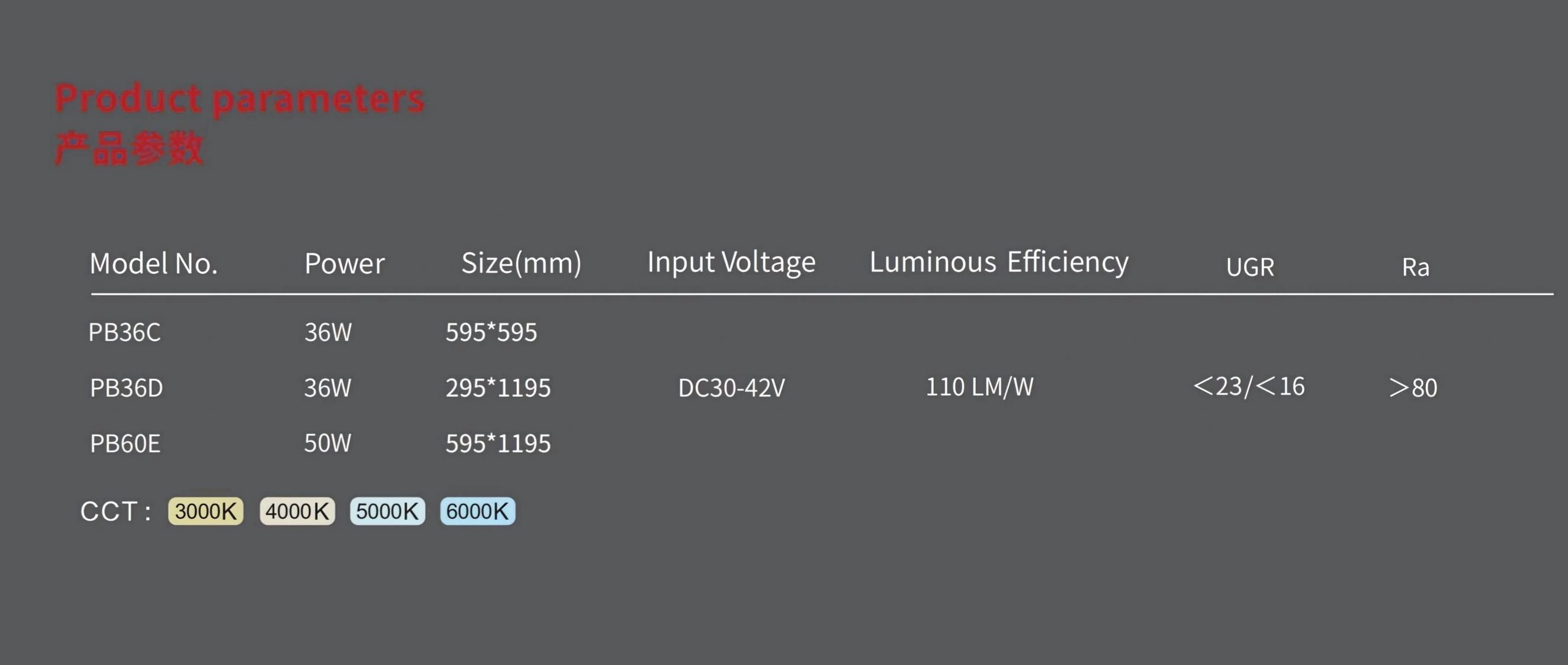This screenshot has height=665, width=1568.
Task: Click the red Product parameters heading
Action: [239, 99]
